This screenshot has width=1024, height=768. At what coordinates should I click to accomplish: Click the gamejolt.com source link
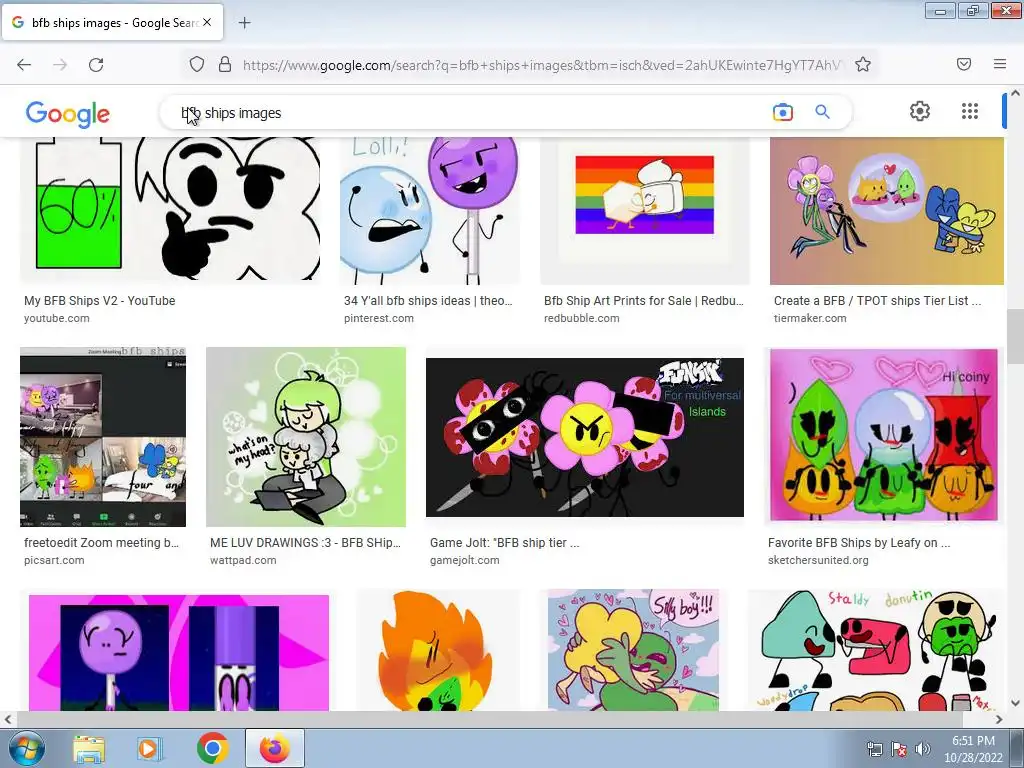pos(465,560)
